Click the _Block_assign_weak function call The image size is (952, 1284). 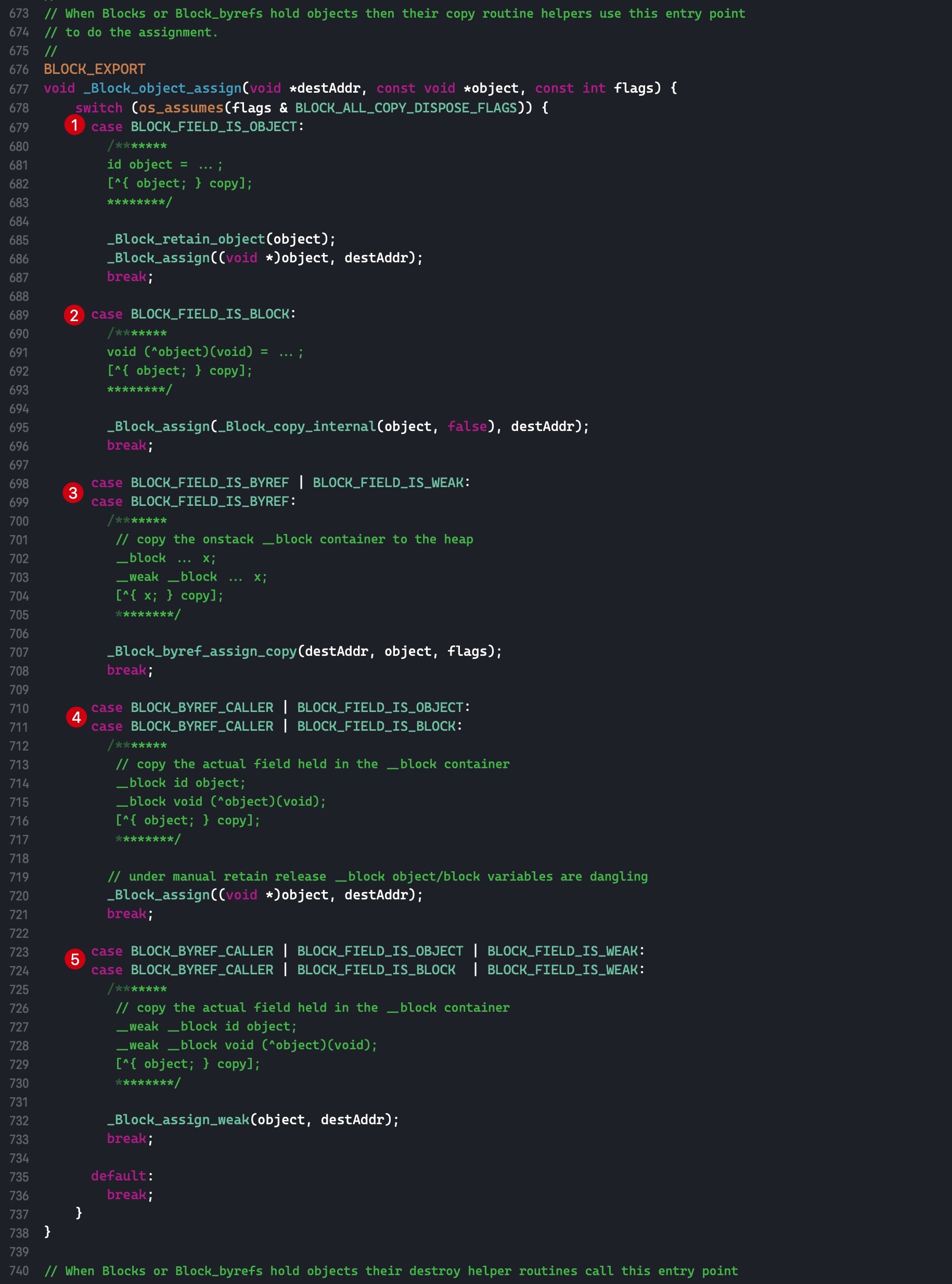point(178,1119)
